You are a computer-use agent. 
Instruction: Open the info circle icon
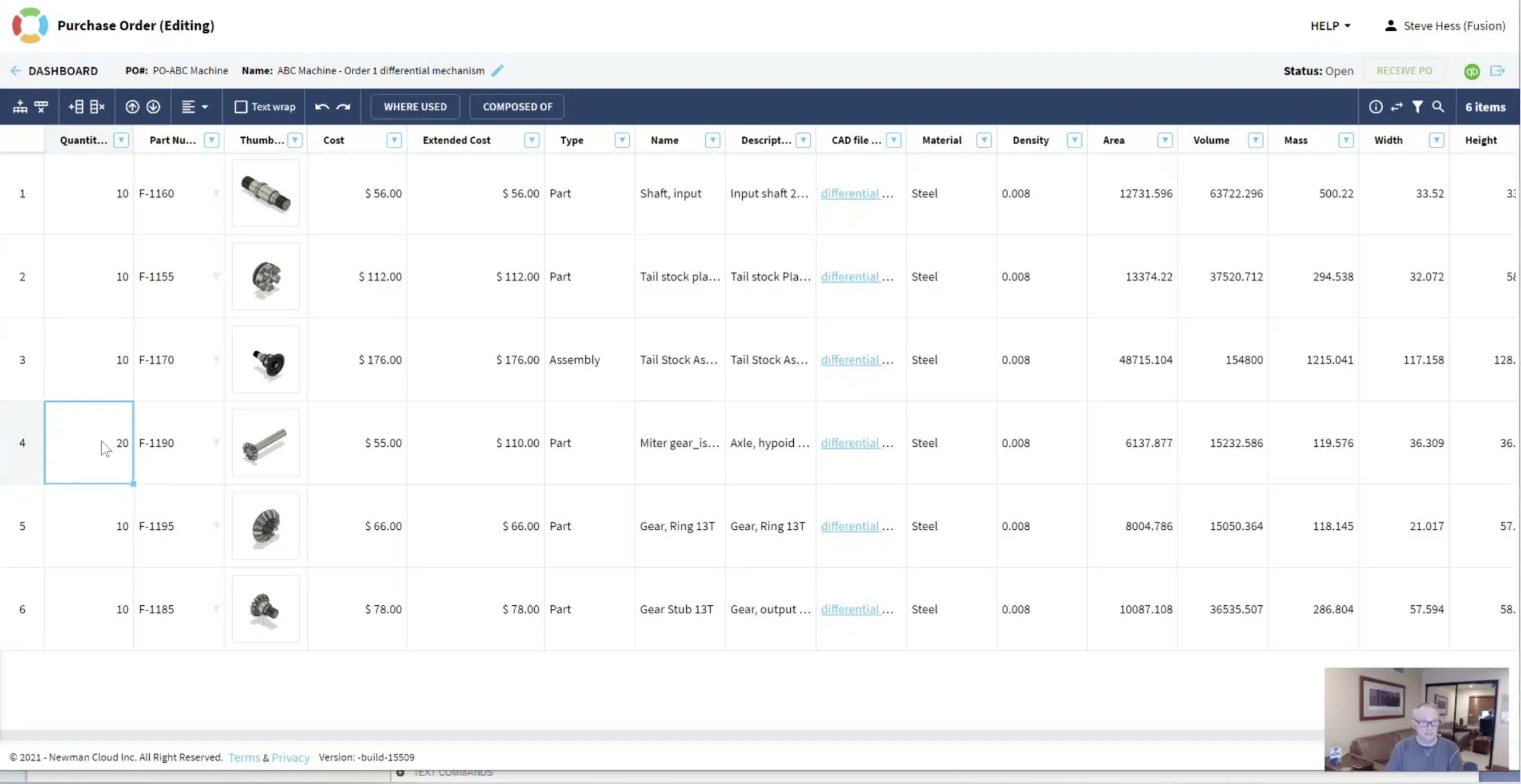pos(1376,107)
